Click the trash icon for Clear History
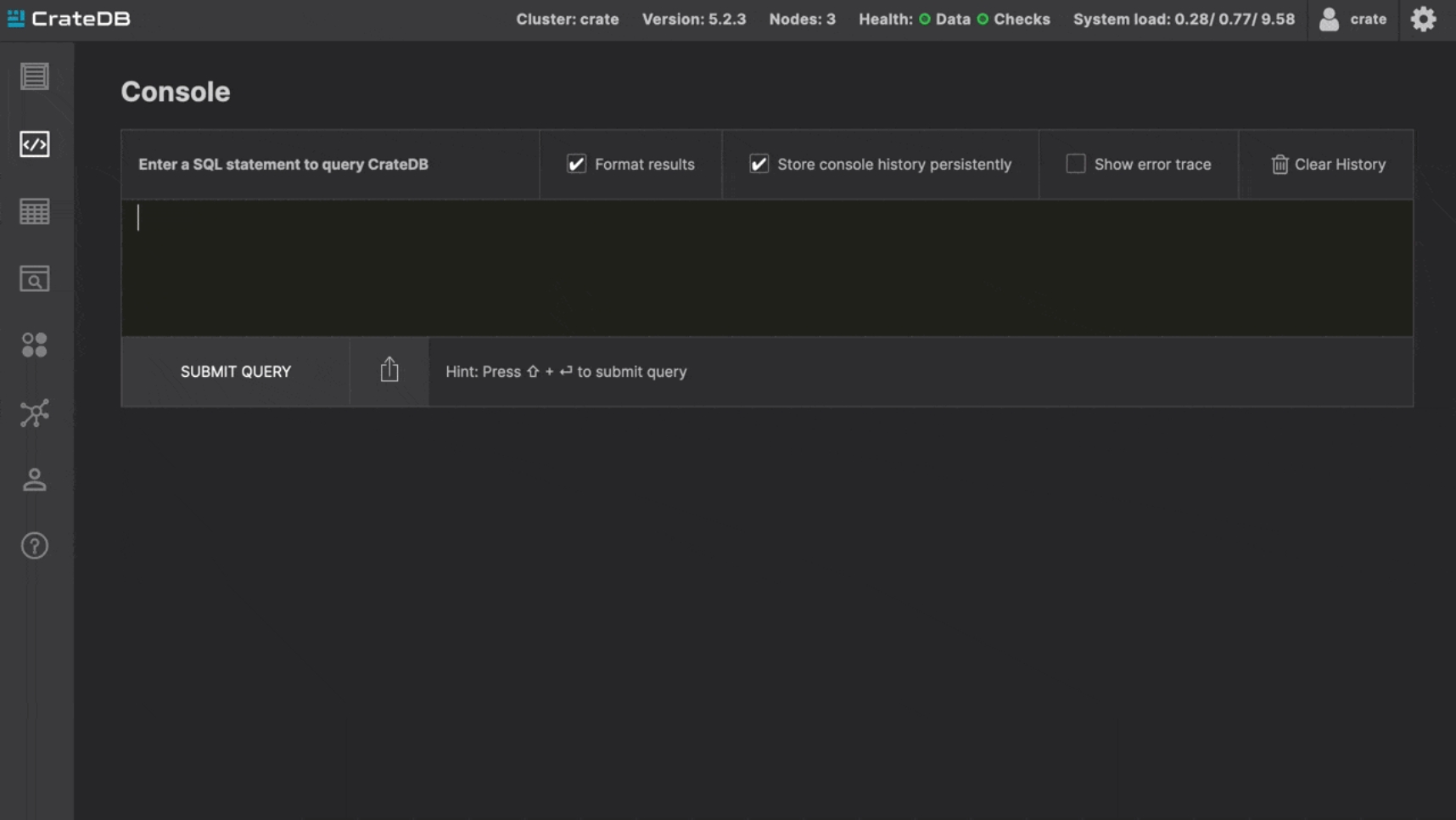 click(x=1280, y=165)
